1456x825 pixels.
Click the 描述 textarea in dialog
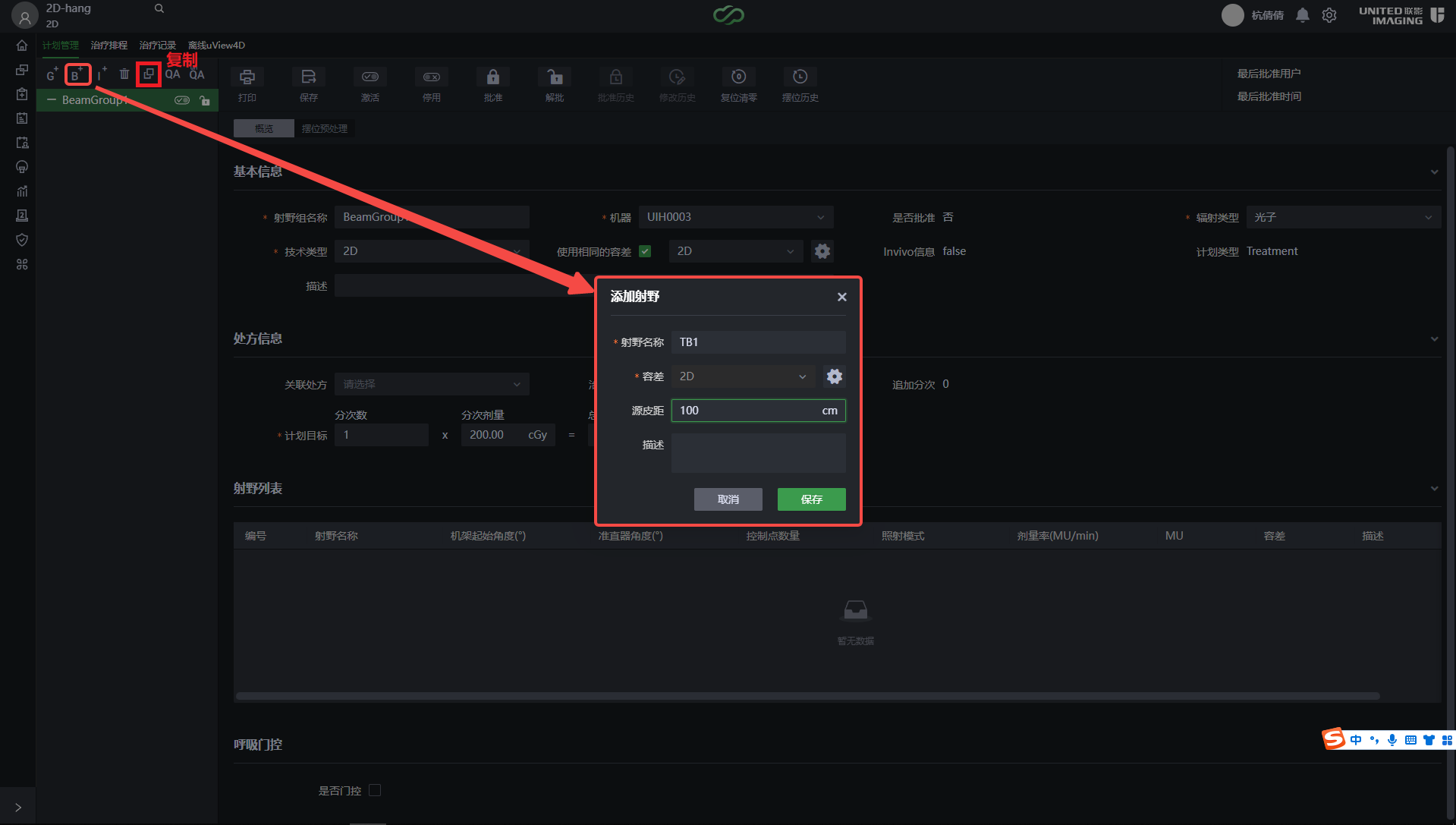[759, 453]
